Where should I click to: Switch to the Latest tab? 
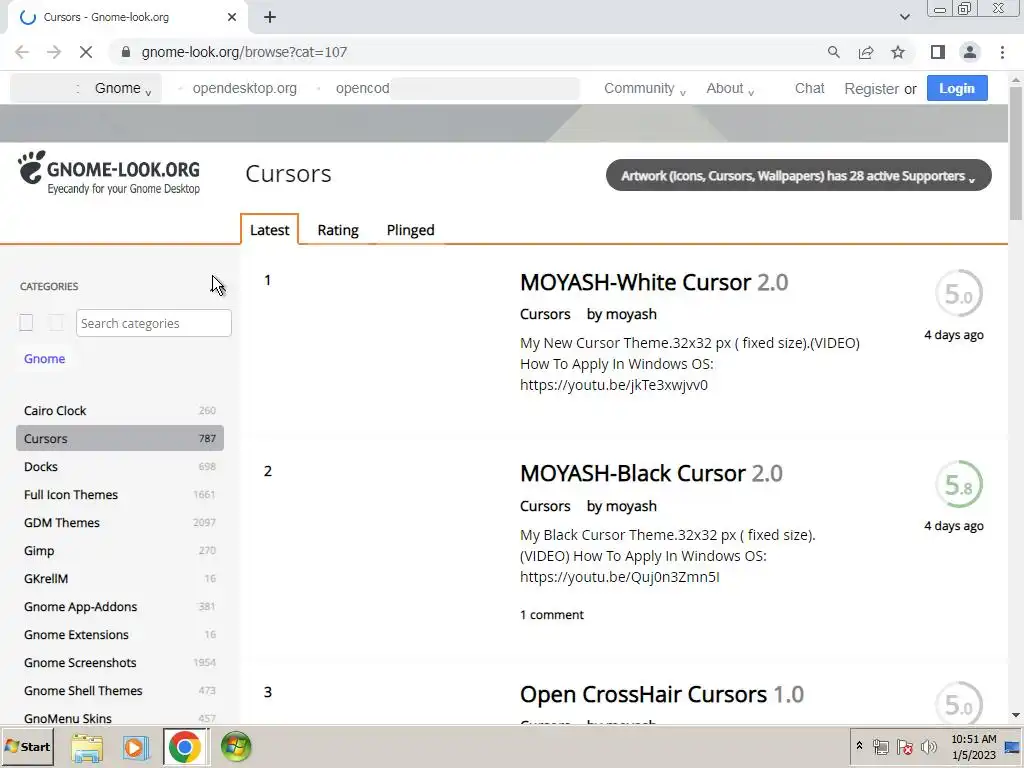(x=270, y=230)
